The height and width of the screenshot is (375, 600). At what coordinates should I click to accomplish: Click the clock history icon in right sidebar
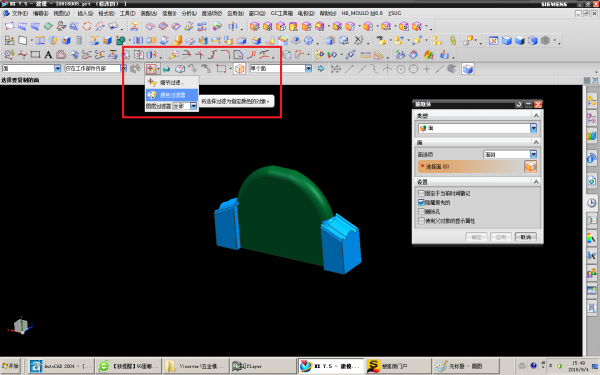592,202
